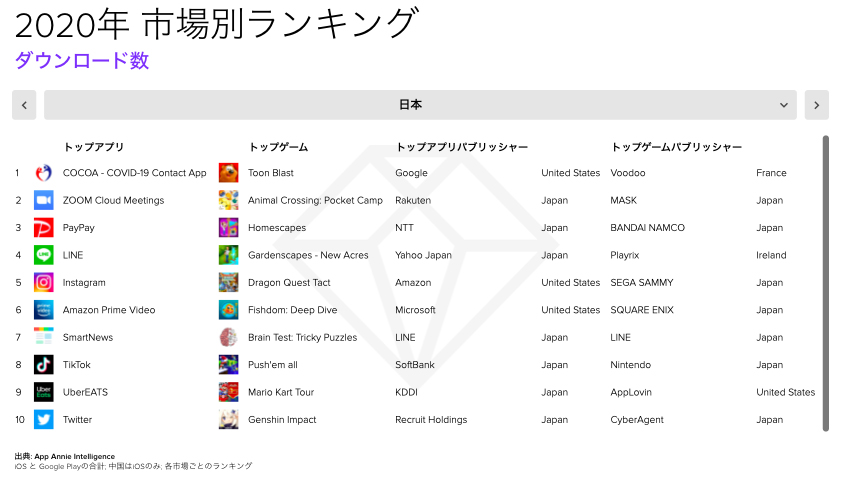Click the publisher 'Yahoo Japan'
This screenshot has width=859, height=478.
pyautogui.click(x=423, y=255)
